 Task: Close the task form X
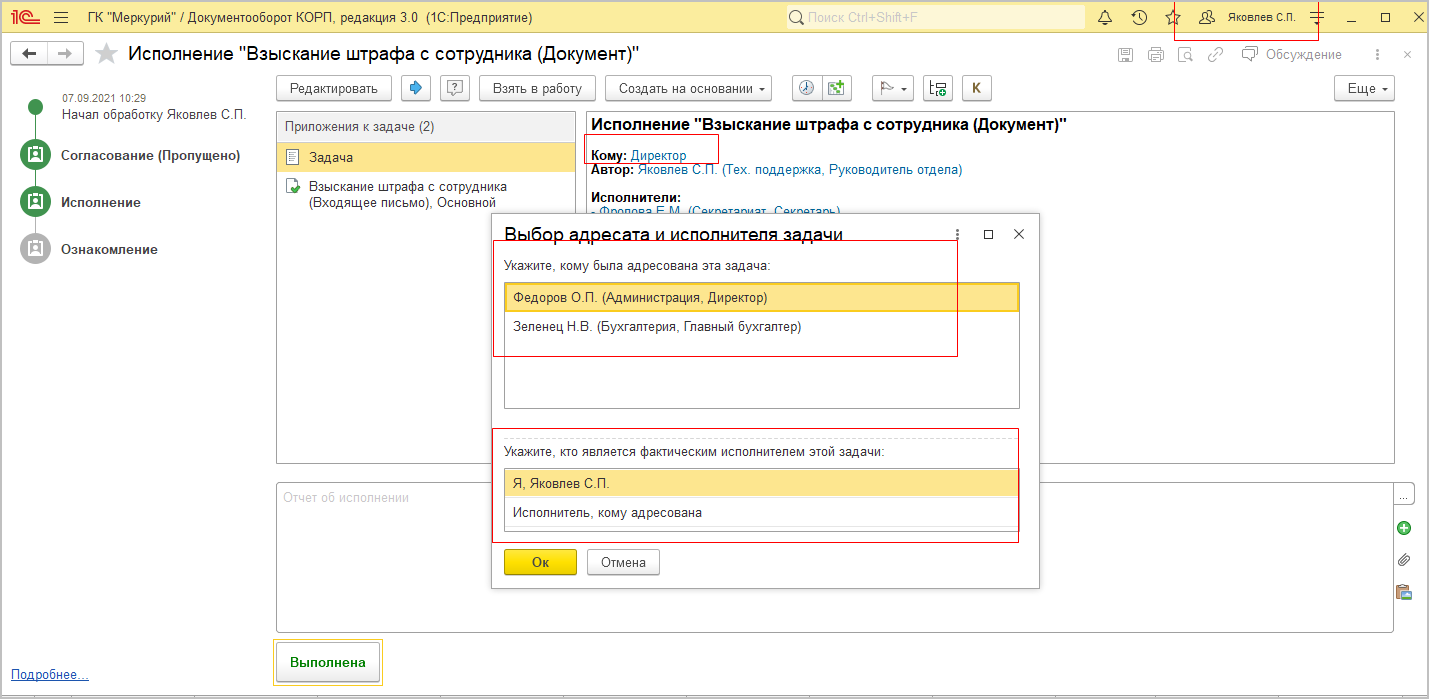pos(1408,55)
